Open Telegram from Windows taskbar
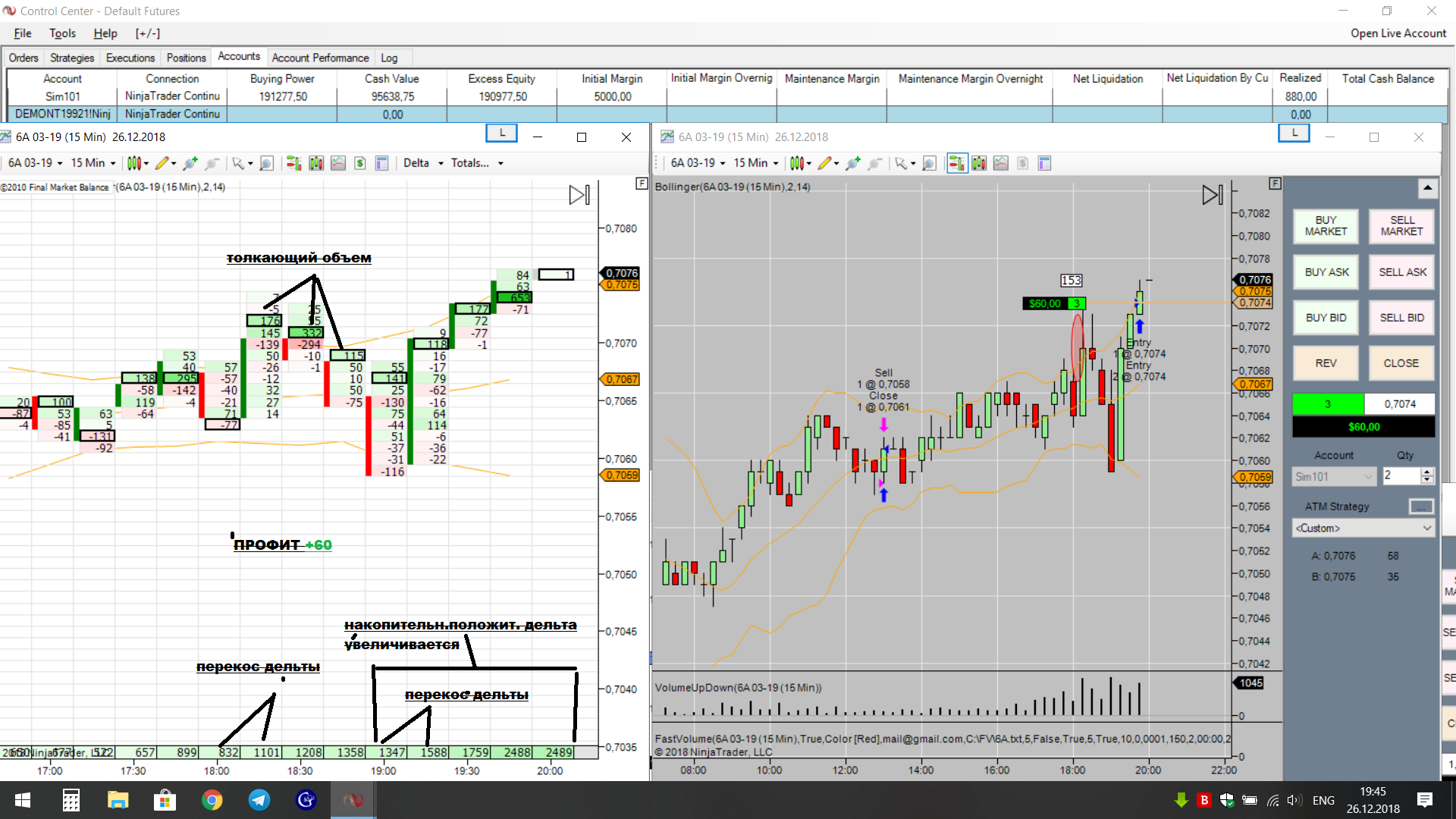The height and width of the screenshot is (819, 1456). 259,800
